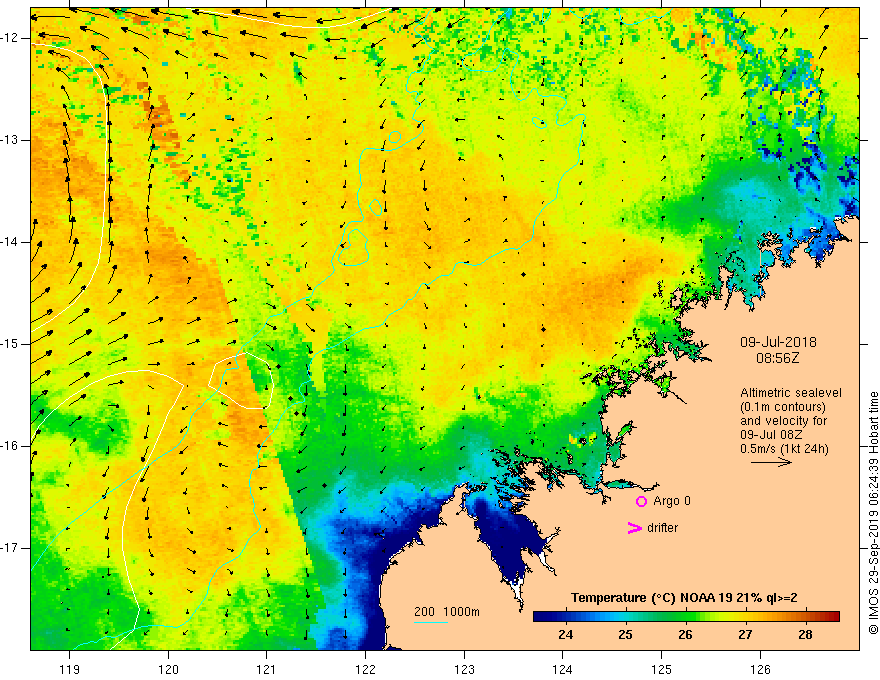Click the cyan depth contour legend line

point(431,623)
